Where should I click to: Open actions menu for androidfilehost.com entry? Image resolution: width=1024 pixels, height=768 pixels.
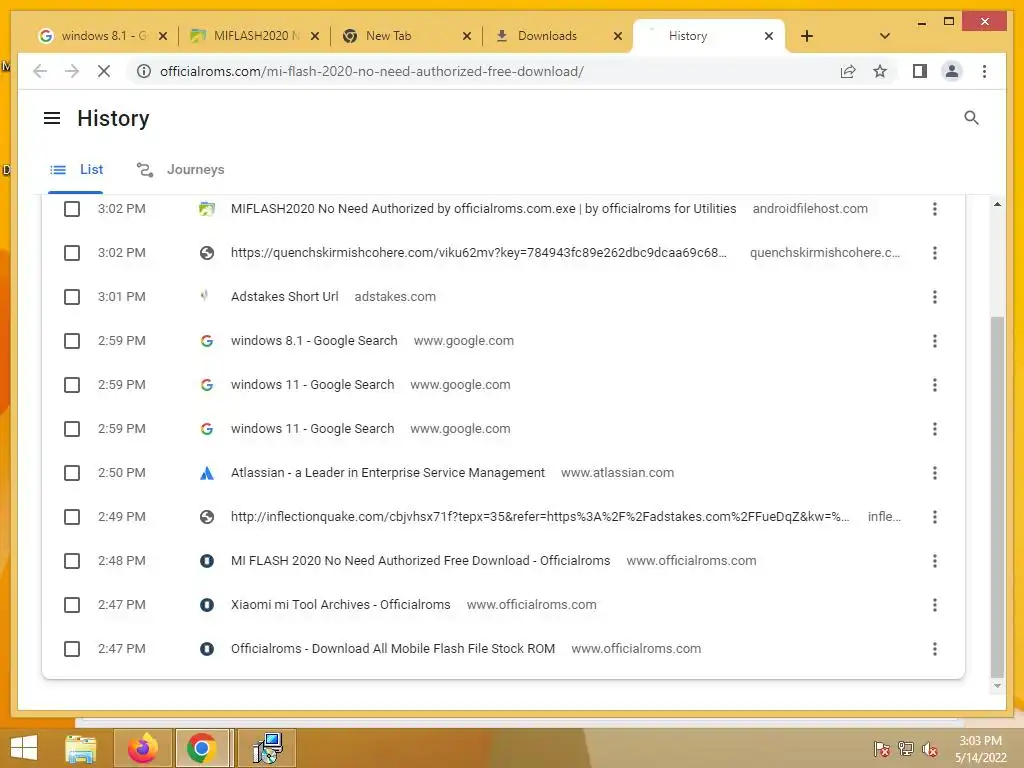(x=935, y=209)
